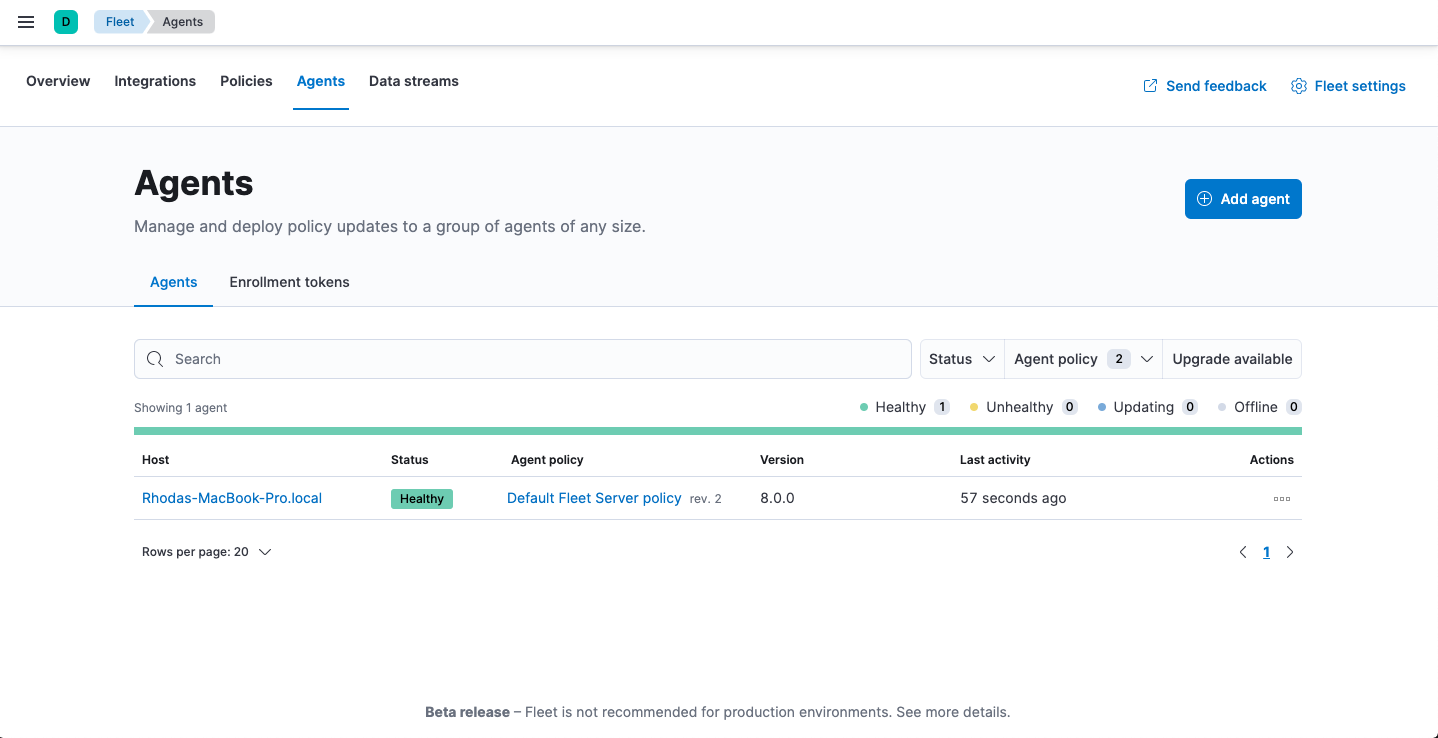Open agent details for Rhodas-MacBook-Pro.local
1438x738 pixels.
click(231, 497)
